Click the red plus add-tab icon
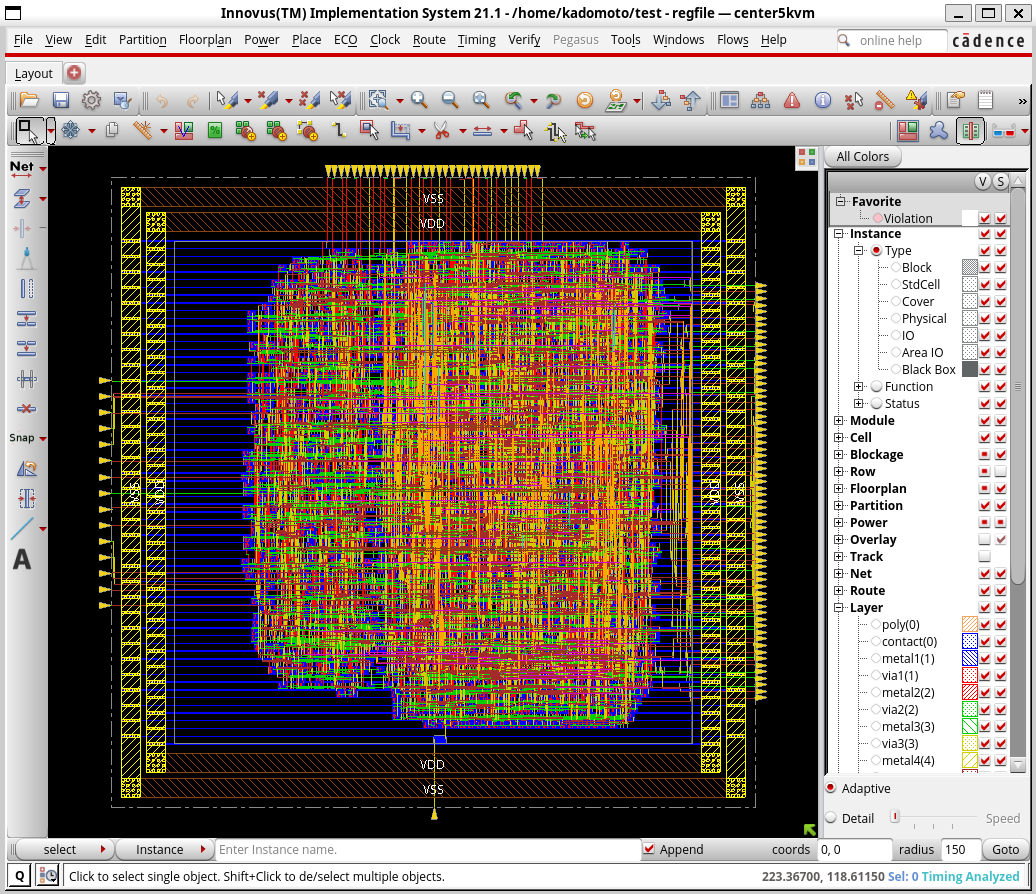Screen dimensions: 1036x894 click(x=74, y=73)
